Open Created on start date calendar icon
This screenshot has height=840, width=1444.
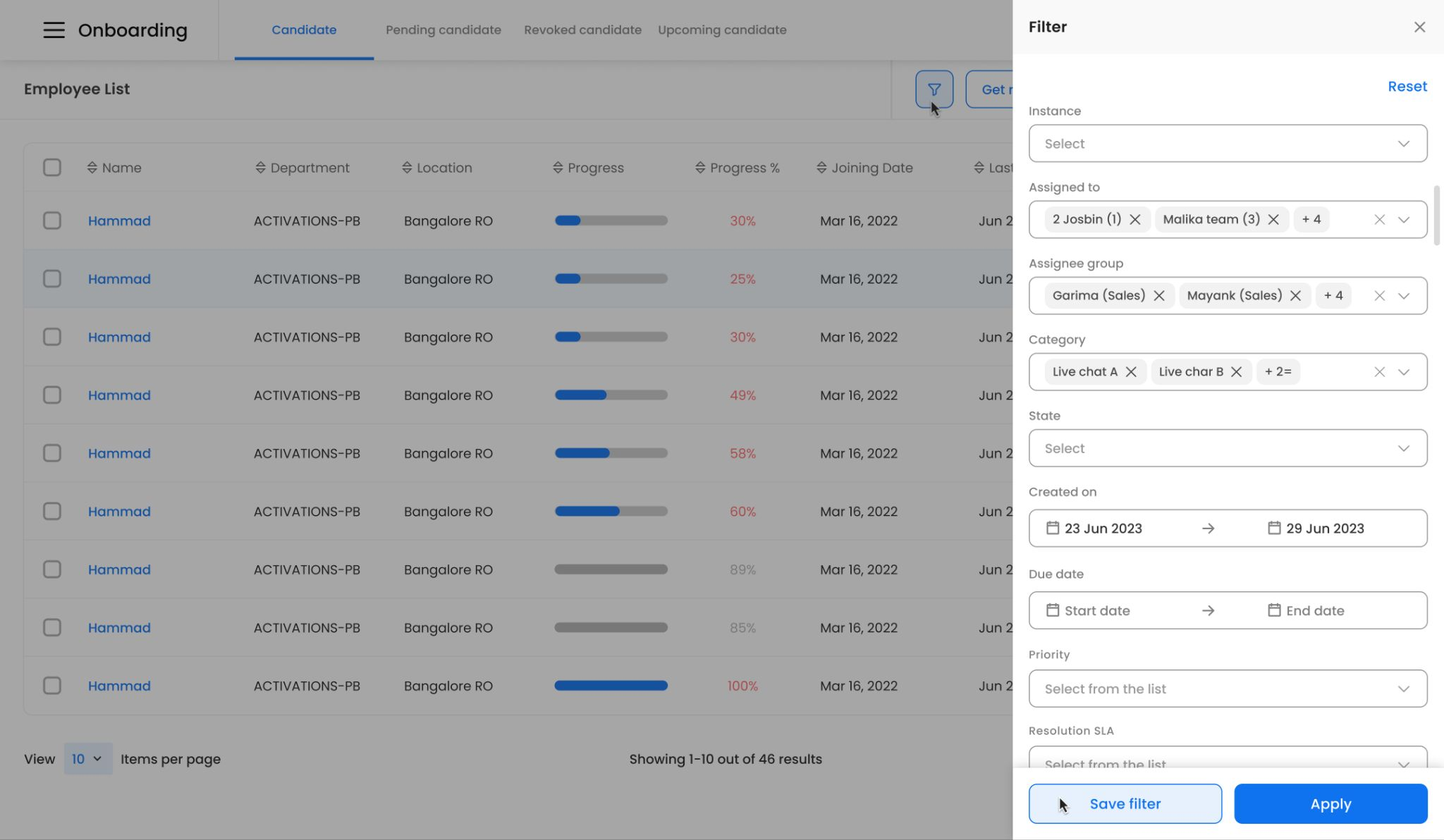tap(1053, 528)
